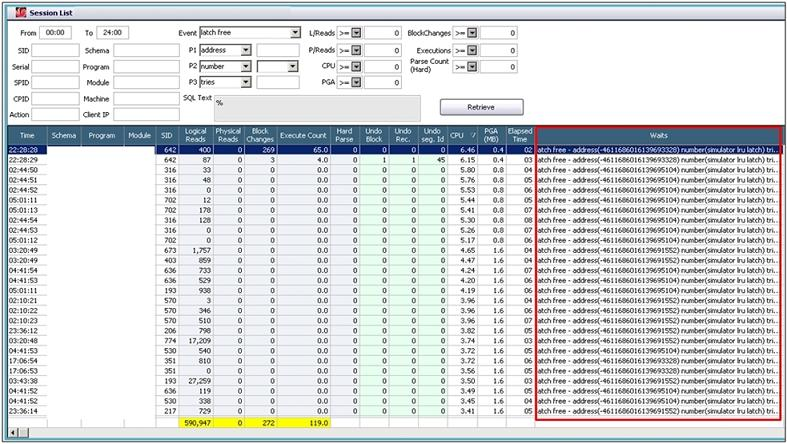Click the BlockChanges value field
The height and width of the screenshot is (444, 787).
click(x=499, y=33)
